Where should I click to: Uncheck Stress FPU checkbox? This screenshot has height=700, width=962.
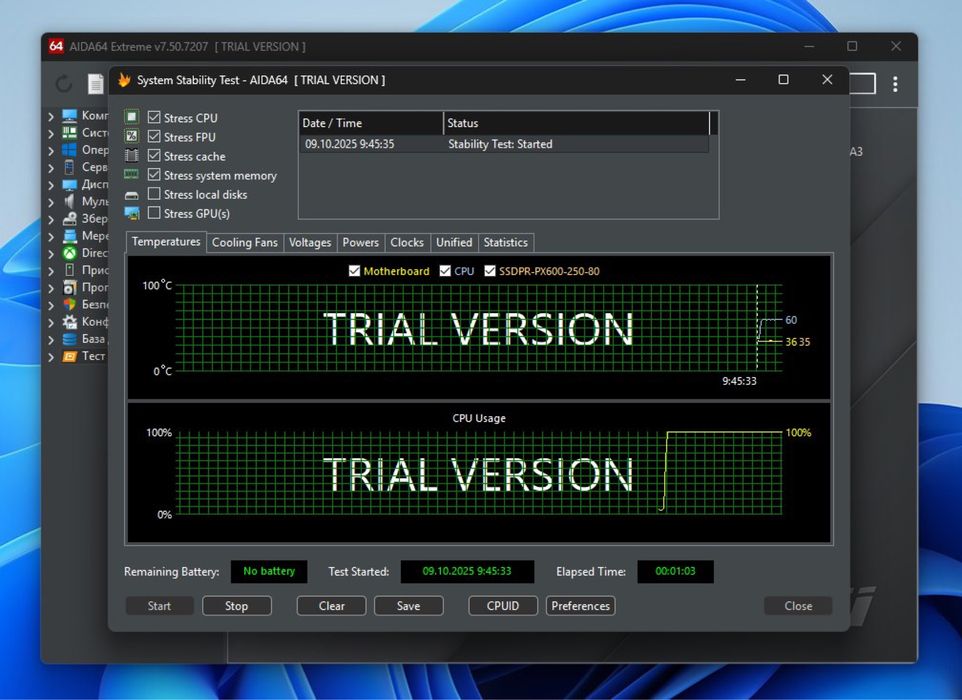coord(154,136)
